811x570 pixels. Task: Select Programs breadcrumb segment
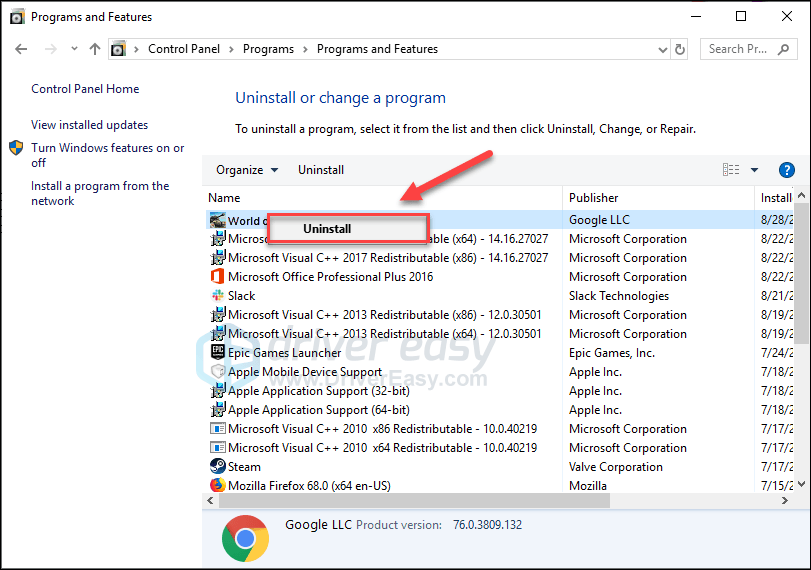pyautogui.click(x=268, y=49)
